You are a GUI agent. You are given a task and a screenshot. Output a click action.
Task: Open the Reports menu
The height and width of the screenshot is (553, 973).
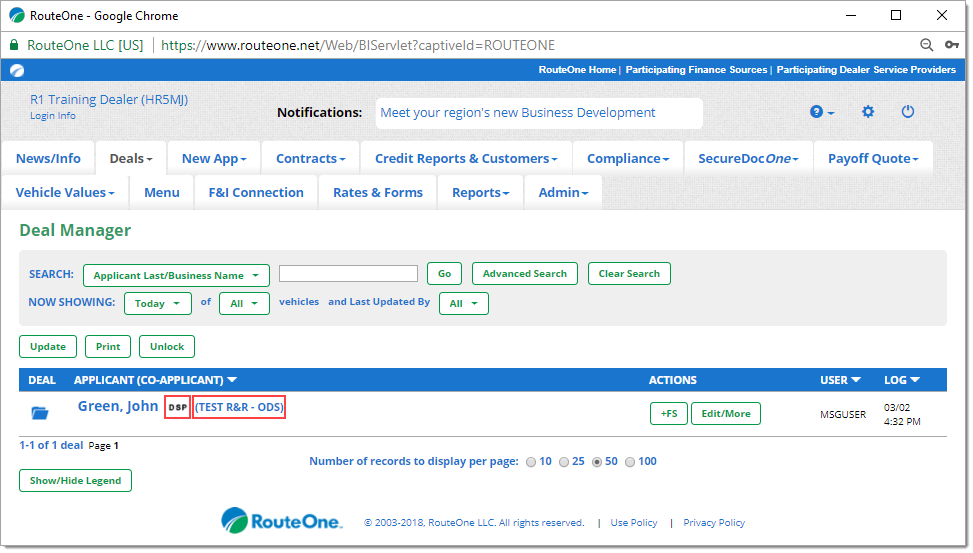(x=480, y=192)
